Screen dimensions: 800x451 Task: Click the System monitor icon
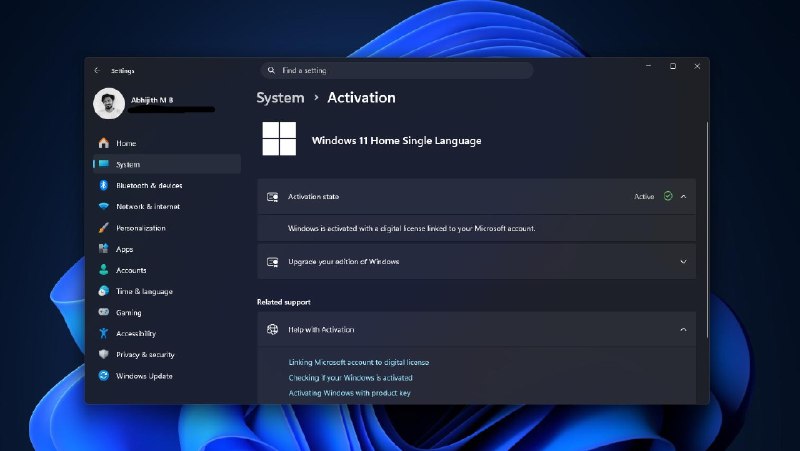(104, 164)
